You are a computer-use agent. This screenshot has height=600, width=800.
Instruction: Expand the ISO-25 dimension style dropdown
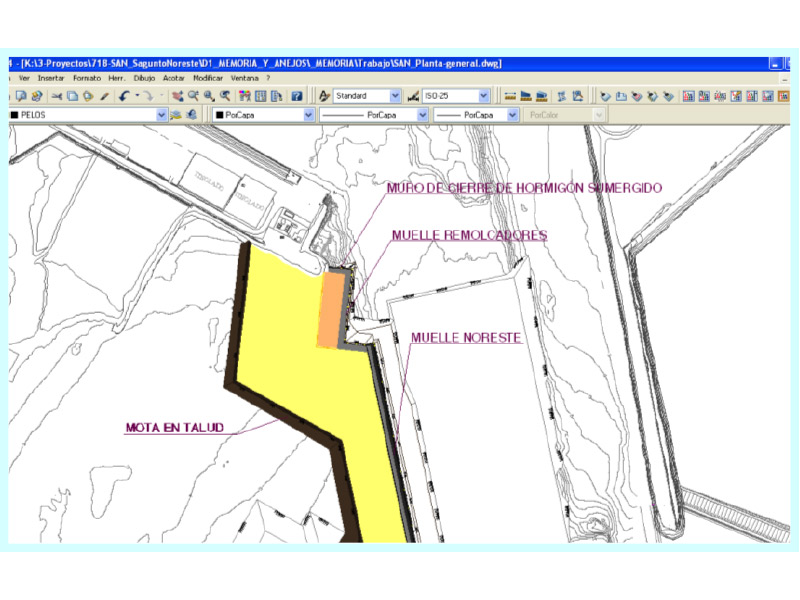coord(484,96)
